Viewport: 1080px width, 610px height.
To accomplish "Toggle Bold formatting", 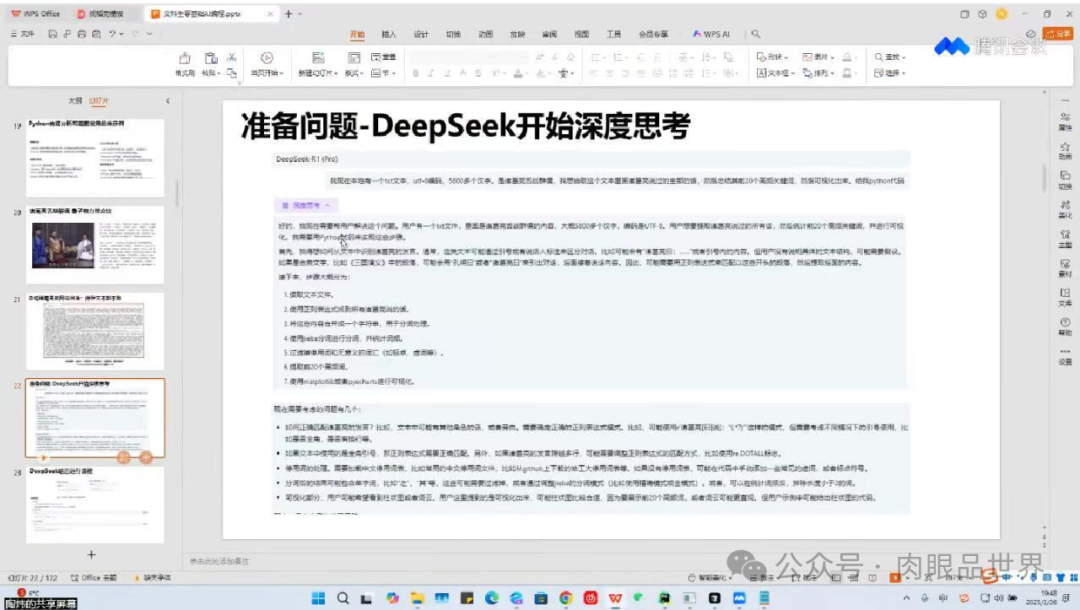I will (x=415, y=73).
